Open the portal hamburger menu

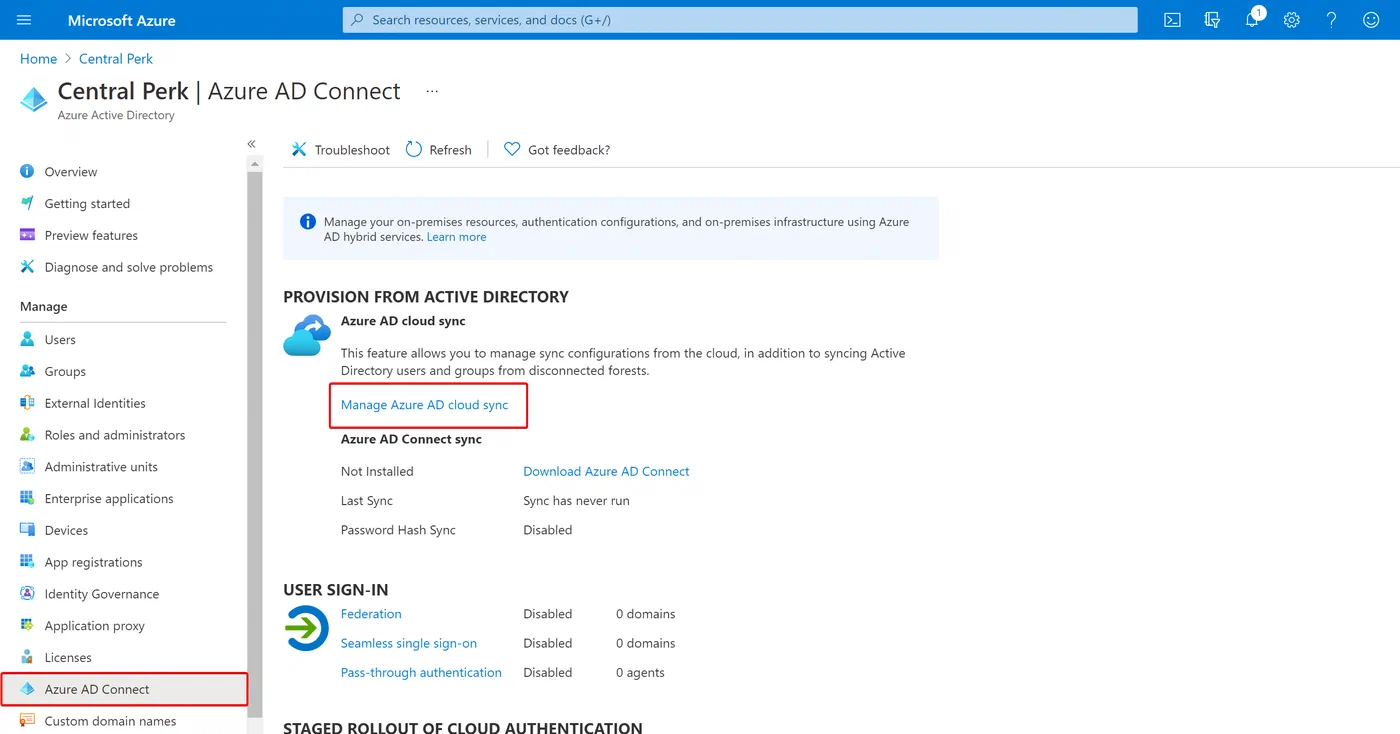24,20
